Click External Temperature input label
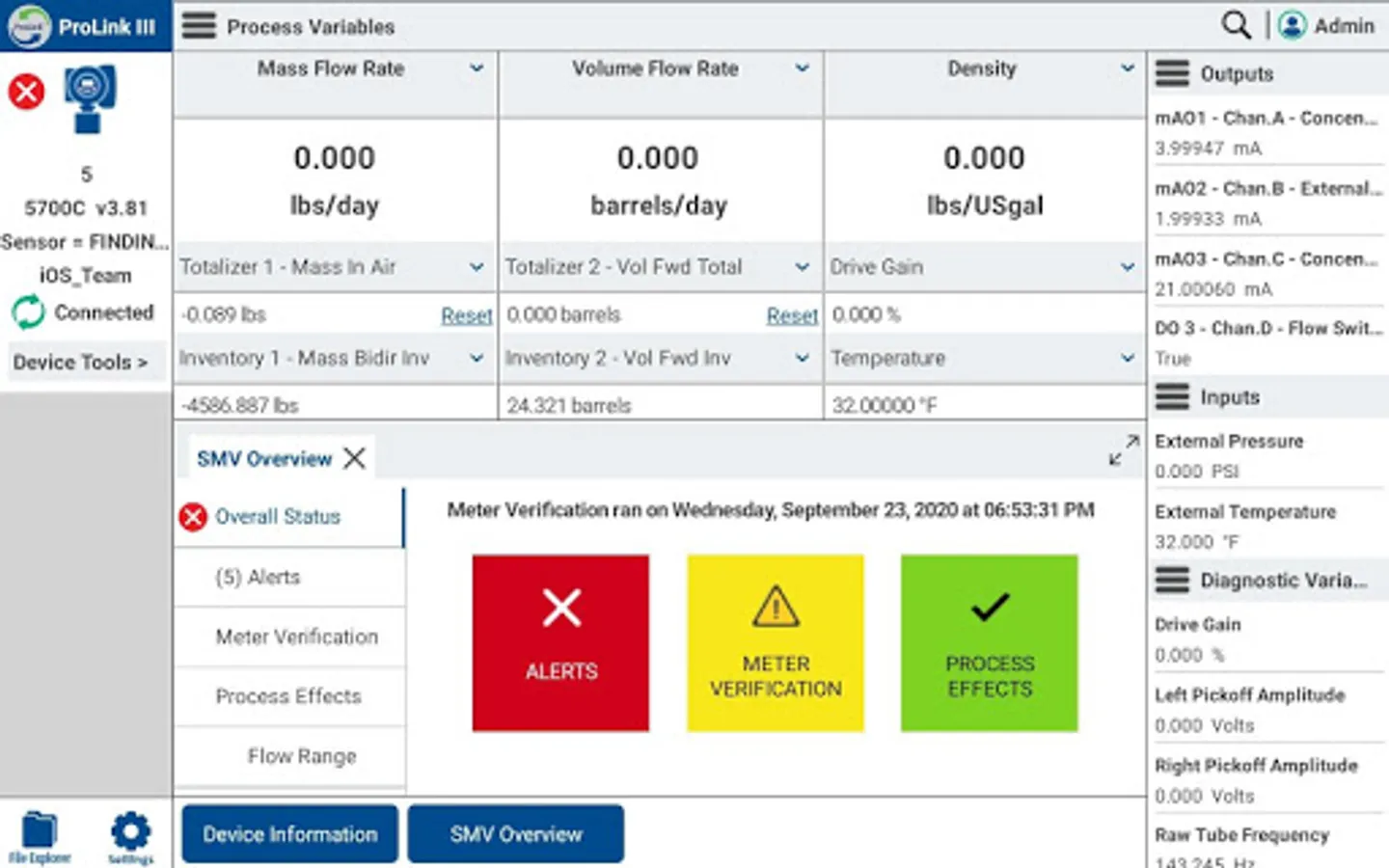The width and height of the screenshot is (1389, 868). [1245, 511]
